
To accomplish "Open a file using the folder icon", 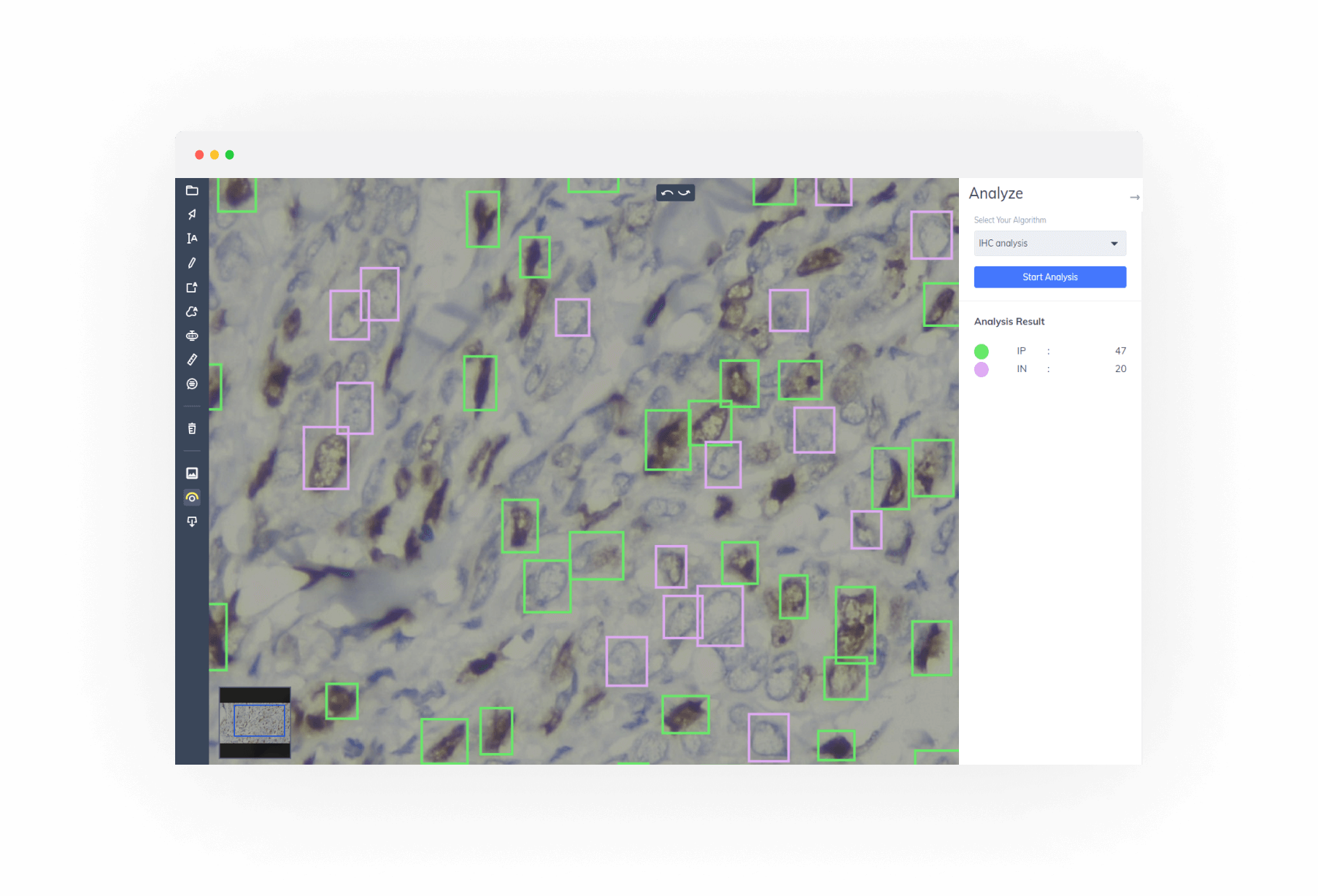I will click(x=192, y=190).
